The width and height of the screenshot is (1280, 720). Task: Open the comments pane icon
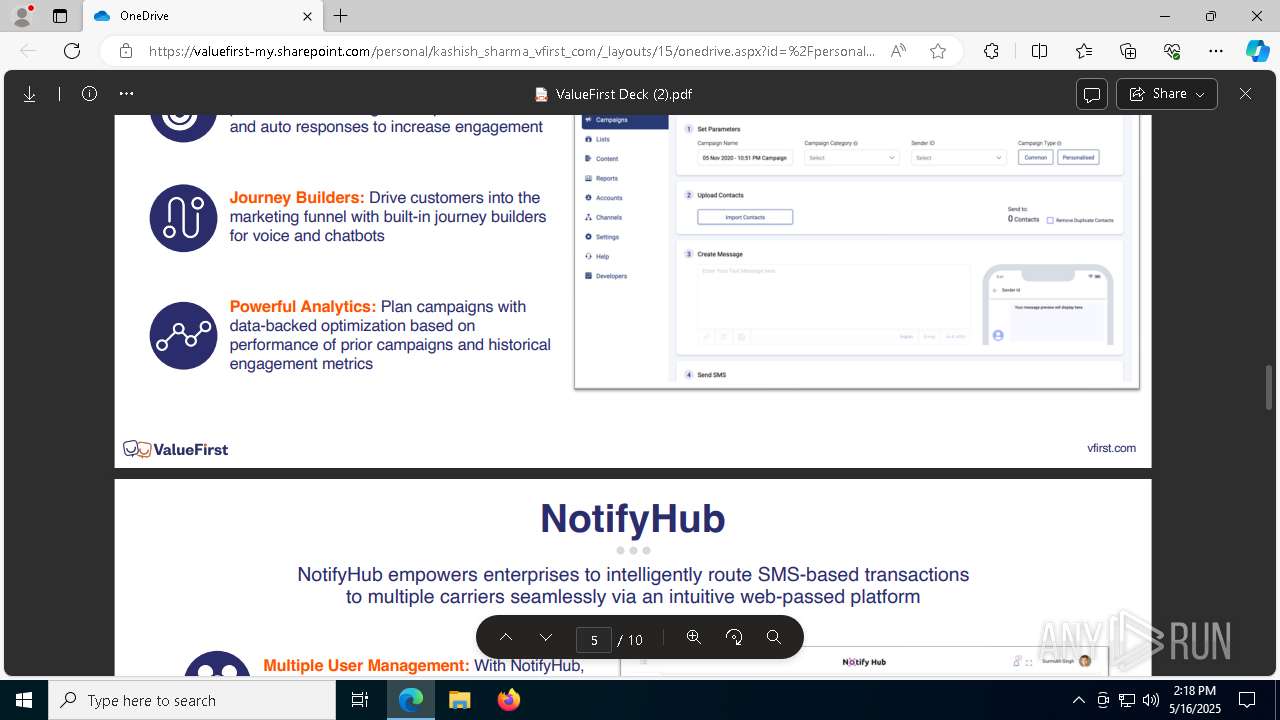coord(1092,94)
